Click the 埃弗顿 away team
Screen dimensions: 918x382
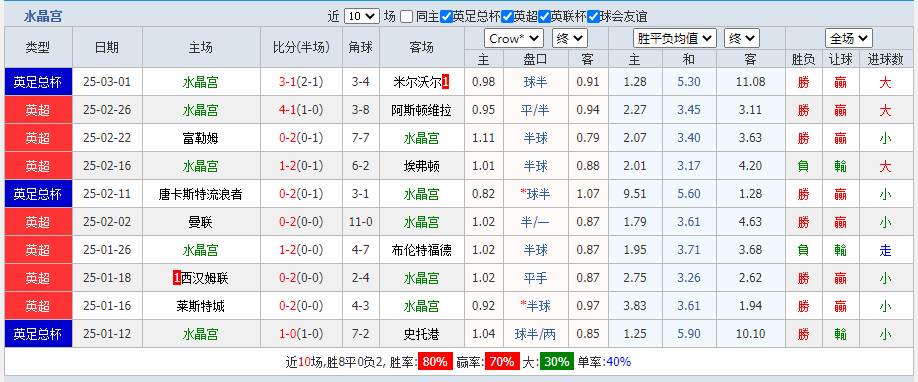422,166
